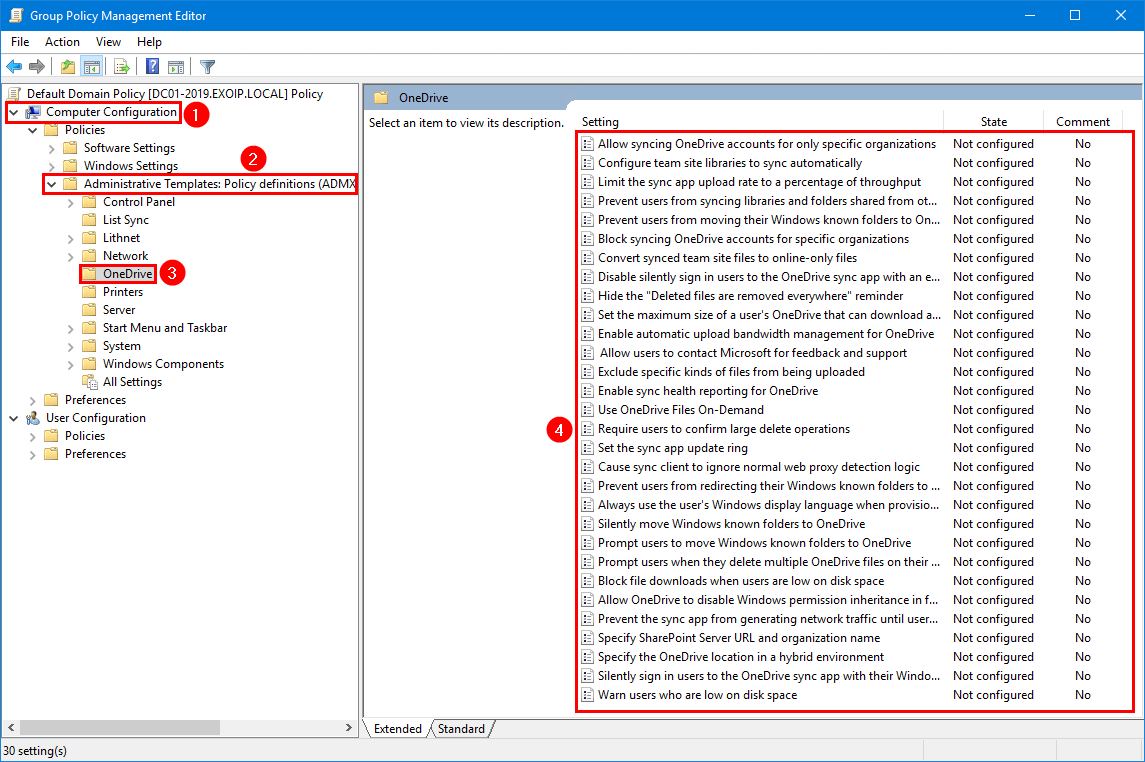This screenshot has width=1145, height=762.
Task: Select Preferences under Computer Configuration
Action: (x=95, y=400)
